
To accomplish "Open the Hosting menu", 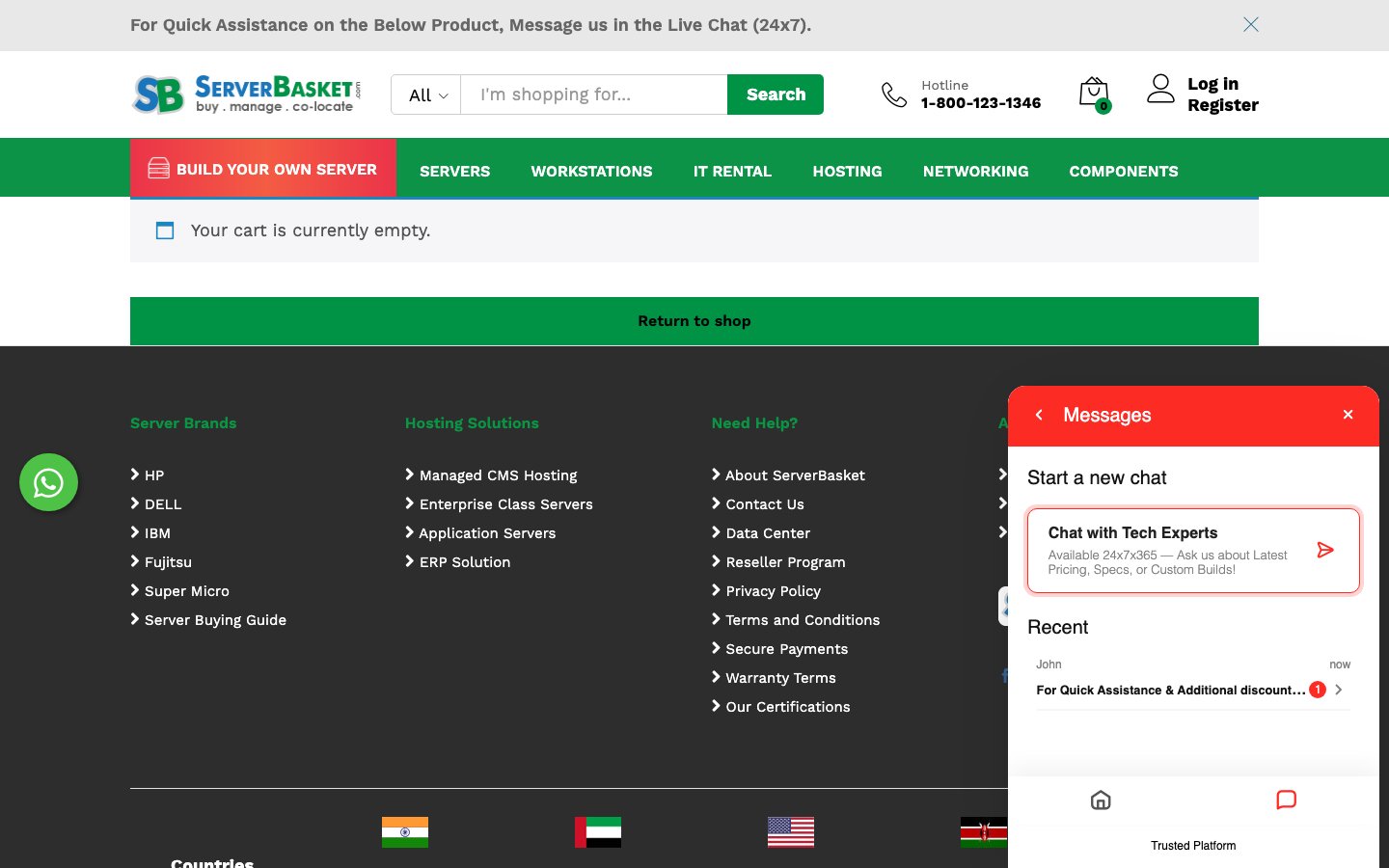I will tap(847, 171).
